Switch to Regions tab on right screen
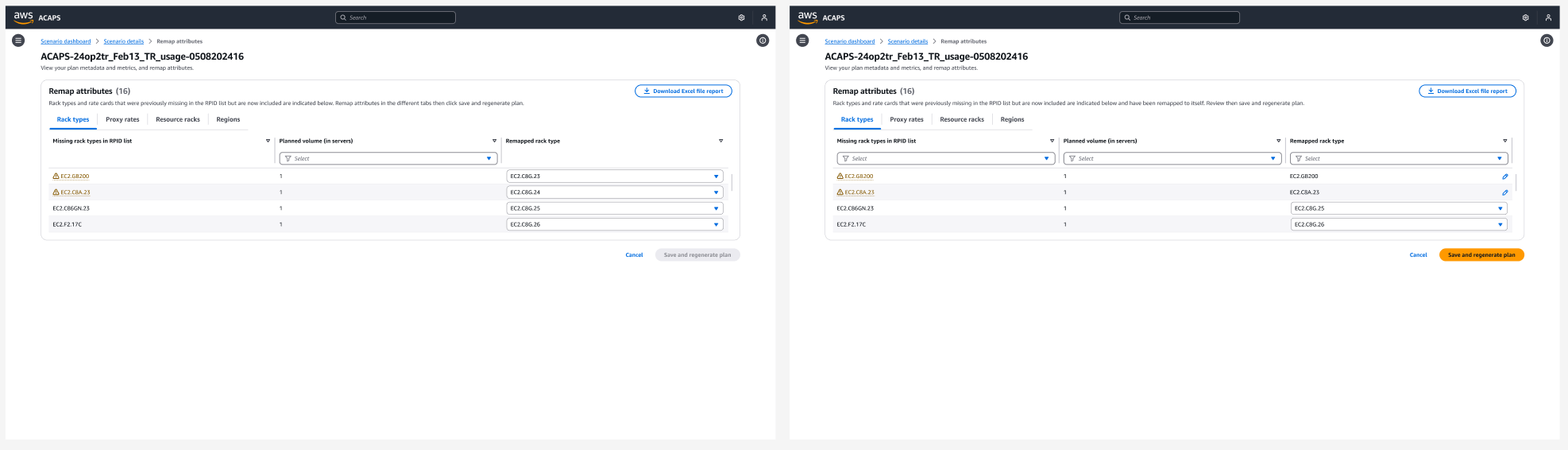 tap(1012, 119)
